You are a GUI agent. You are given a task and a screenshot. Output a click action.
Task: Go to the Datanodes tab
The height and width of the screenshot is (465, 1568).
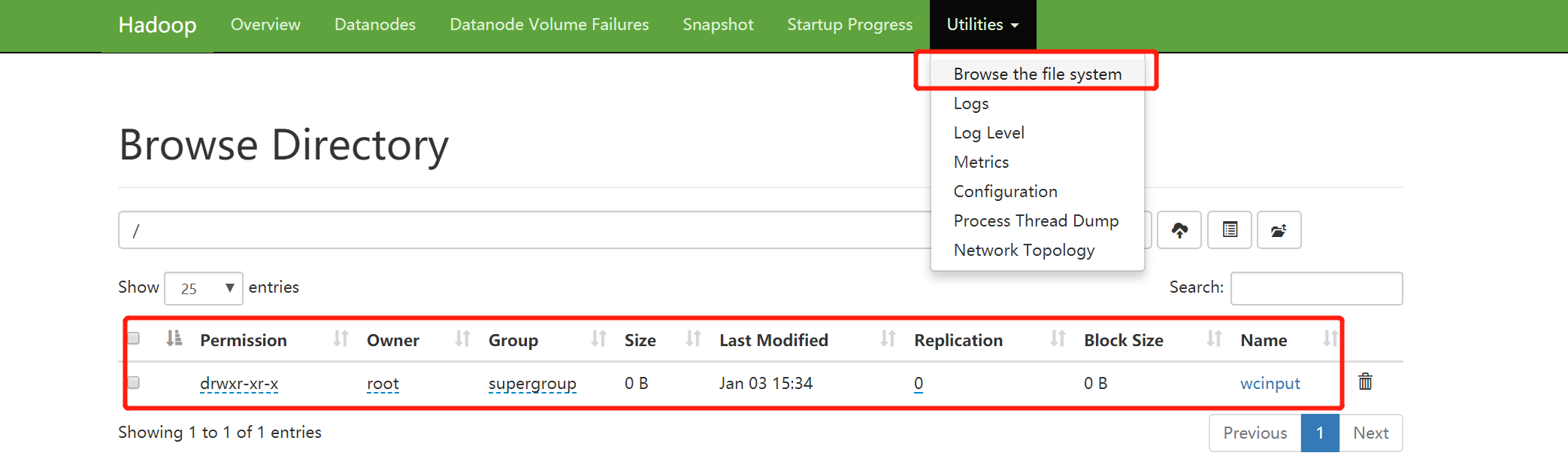374,25
